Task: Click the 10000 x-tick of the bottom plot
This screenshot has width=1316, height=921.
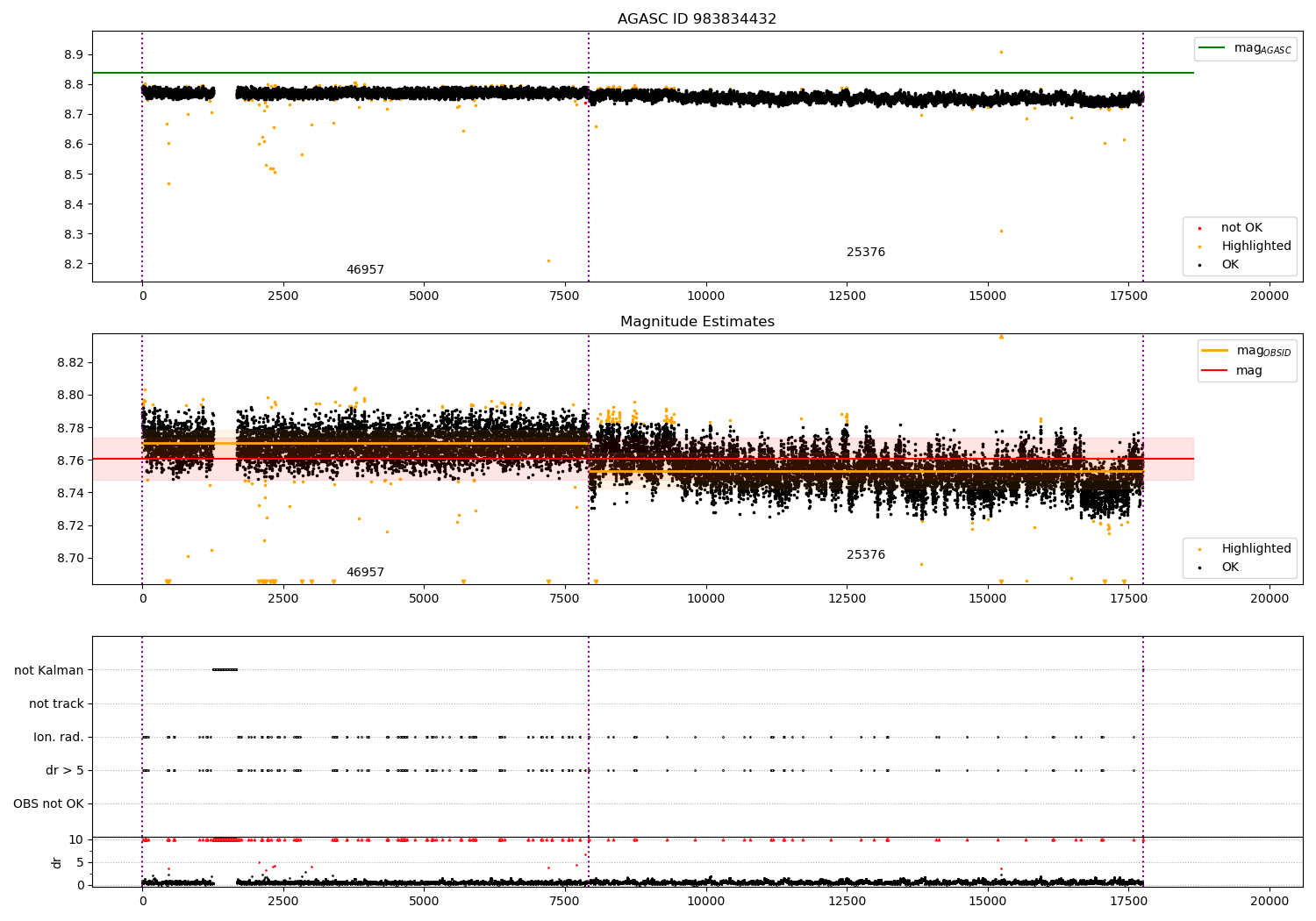Action: pyautogui.click(x=705, y=901)
